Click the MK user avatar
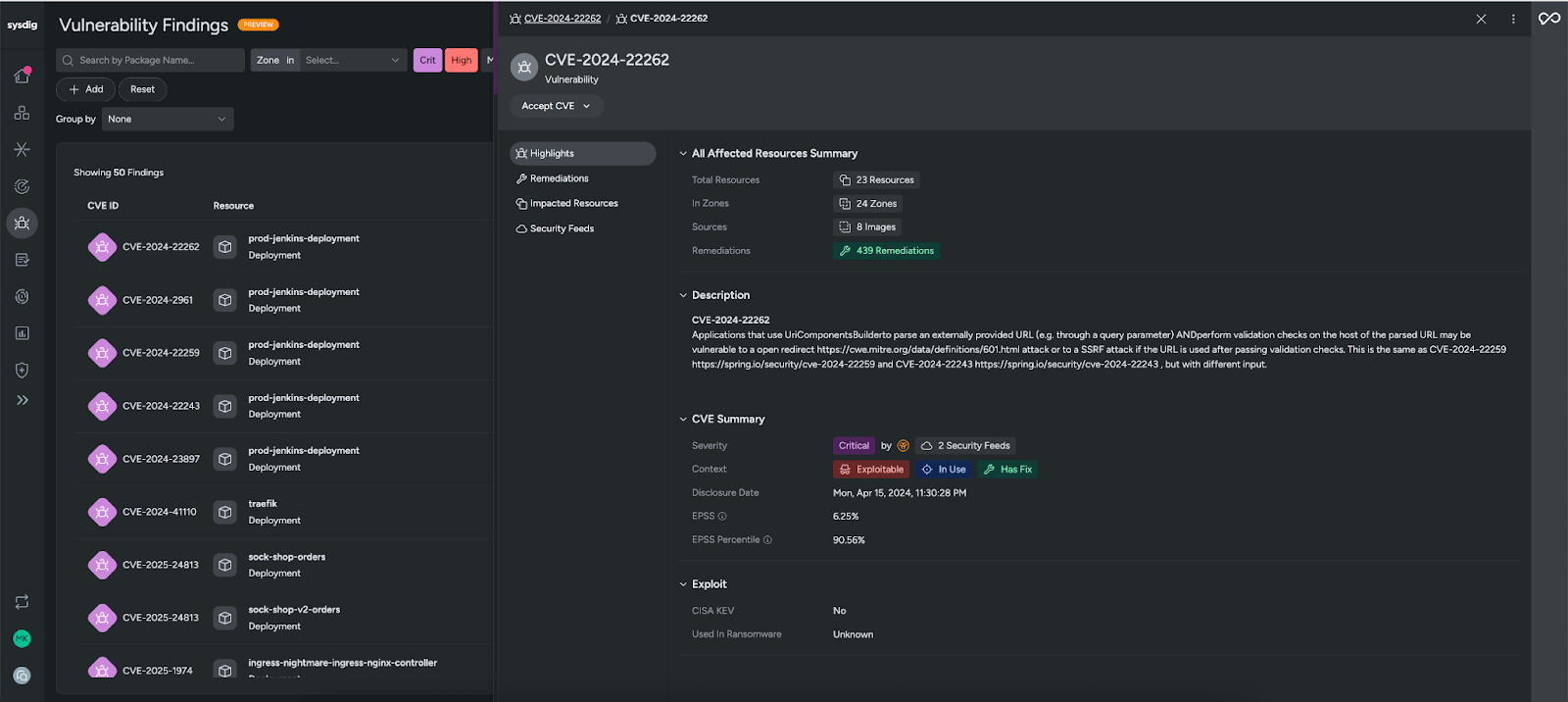 22,638
